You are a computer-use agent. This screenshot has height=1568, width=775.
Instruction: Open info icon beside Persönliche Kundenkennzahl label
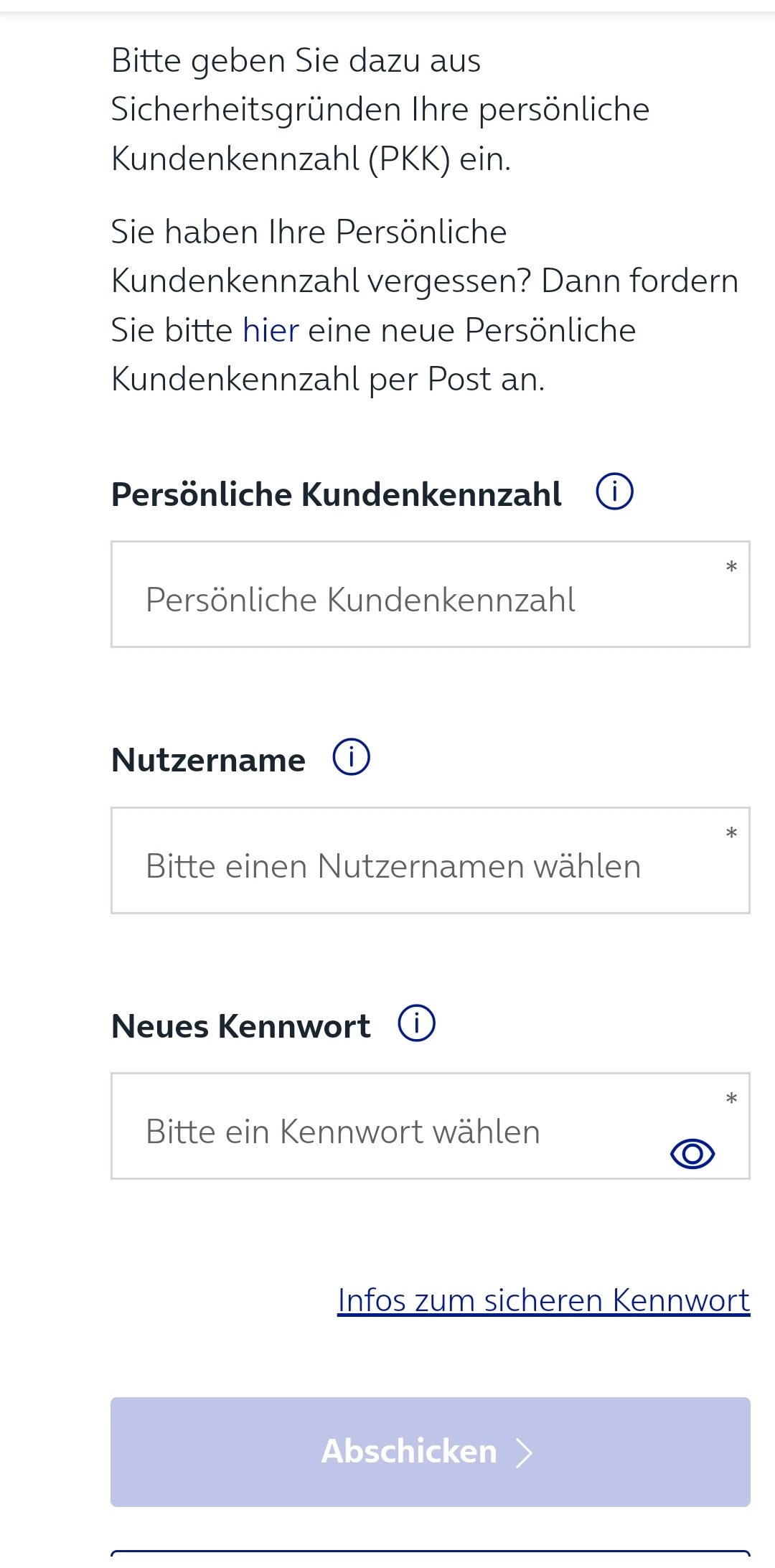coord(615,492)
